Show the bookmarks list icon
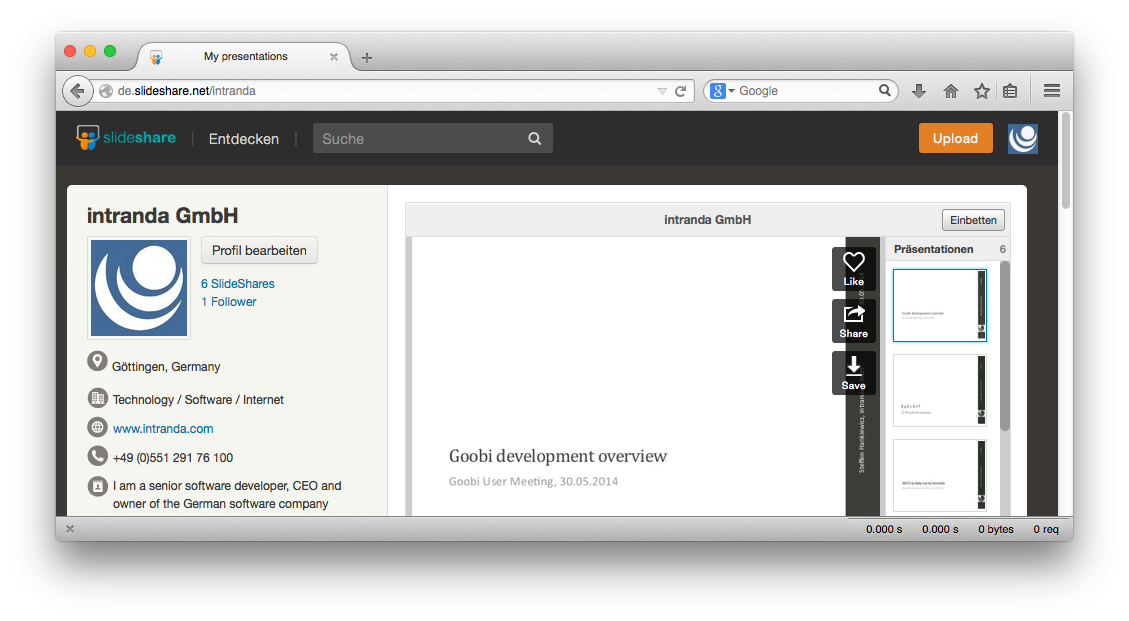 click(x=1010, y=91)
